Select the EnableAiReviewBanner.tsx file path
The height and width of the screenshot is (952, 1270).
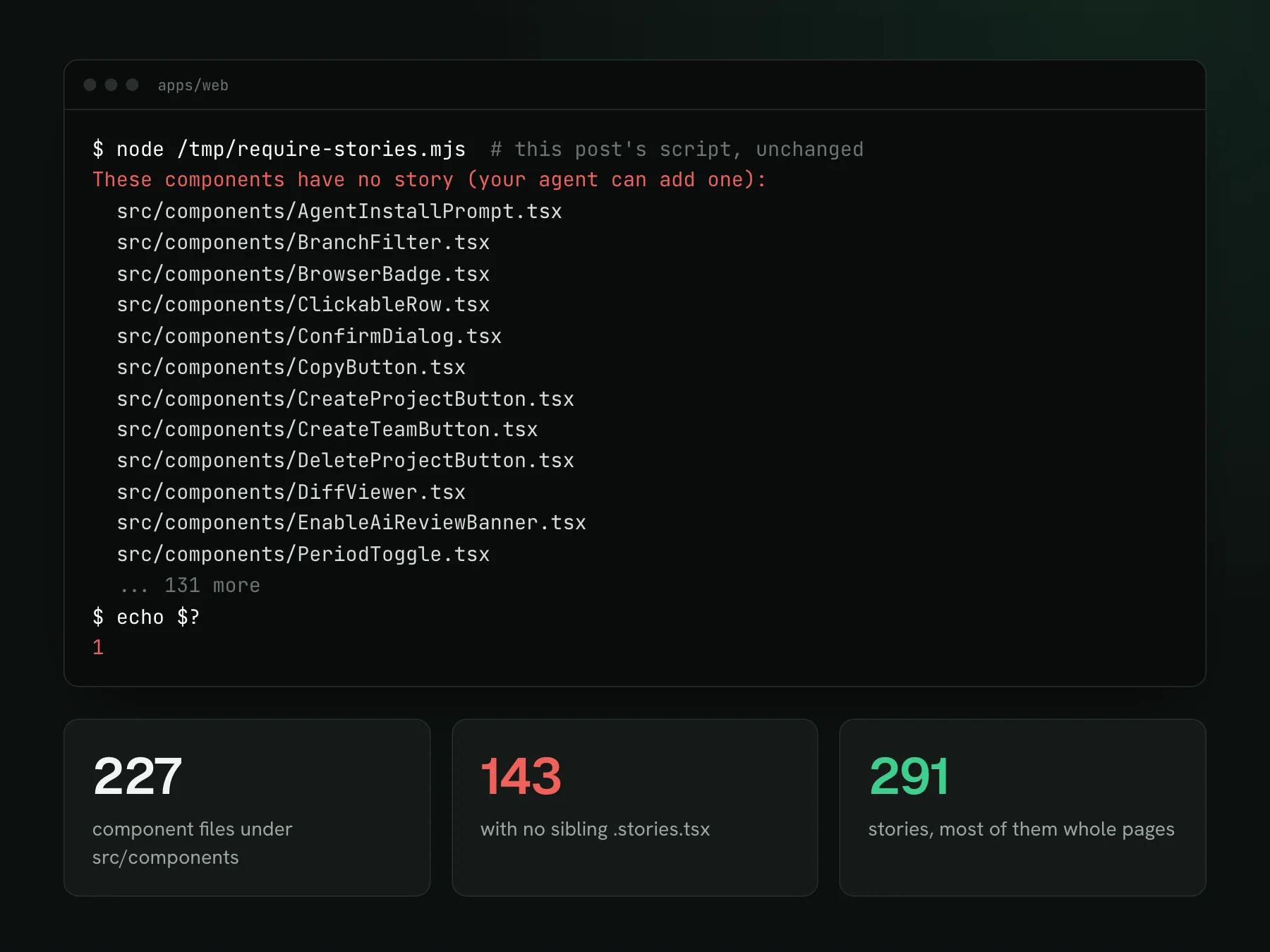coord(351,522)
